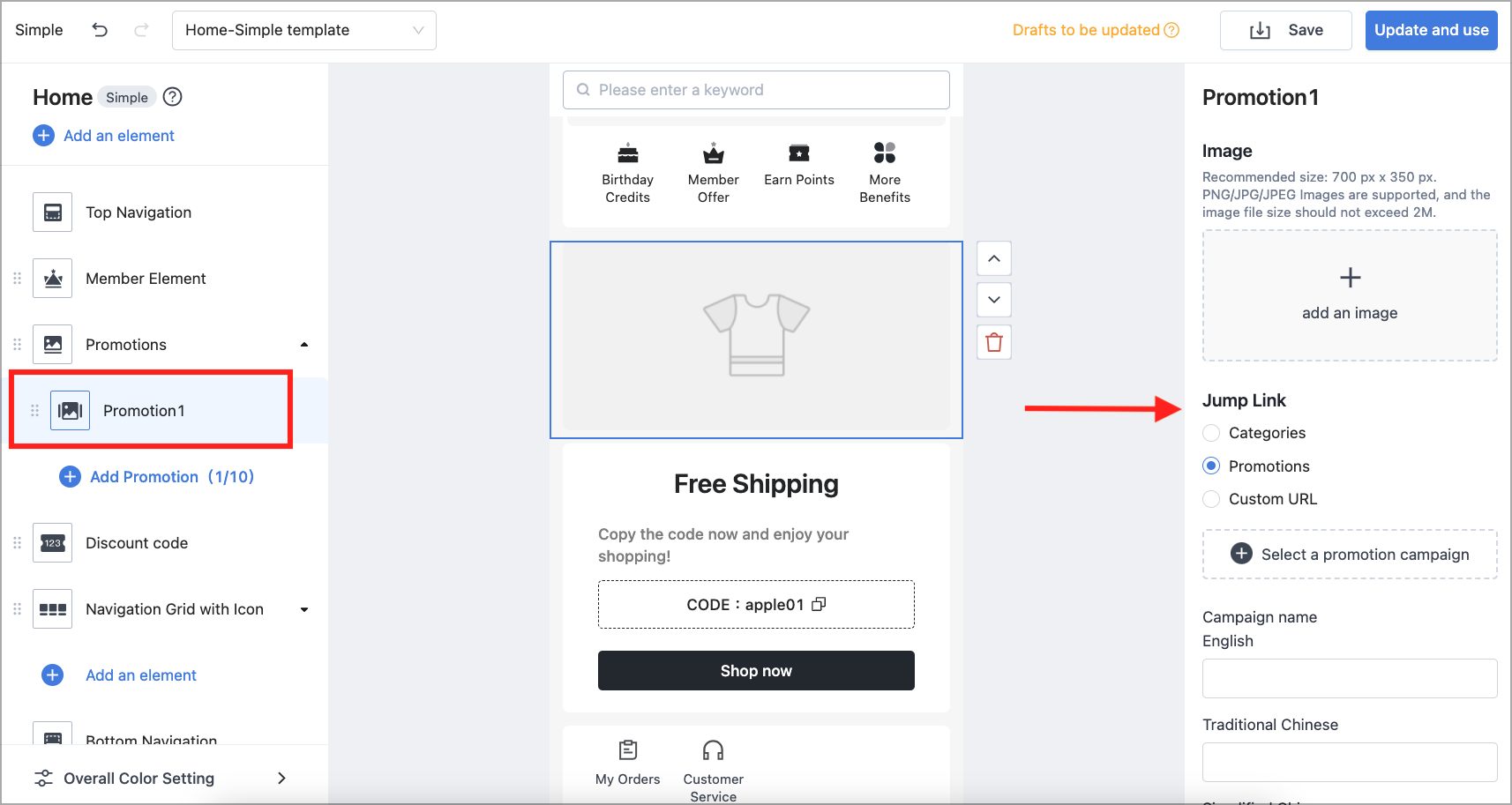The image size is (1512, 805).
Task: Click the Update and use button
Action: [x=1431, y=30]
